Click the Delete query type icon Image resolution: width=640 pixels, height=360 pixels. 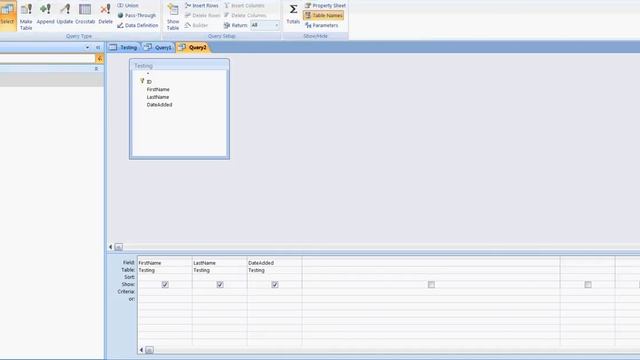[105, 14]
